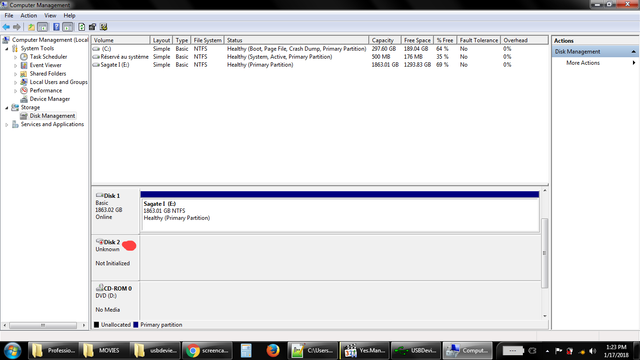This screenshot has height=360, width=640.
Task: Click the Action Center flag tray icon
Action: [x=559, y=351]
